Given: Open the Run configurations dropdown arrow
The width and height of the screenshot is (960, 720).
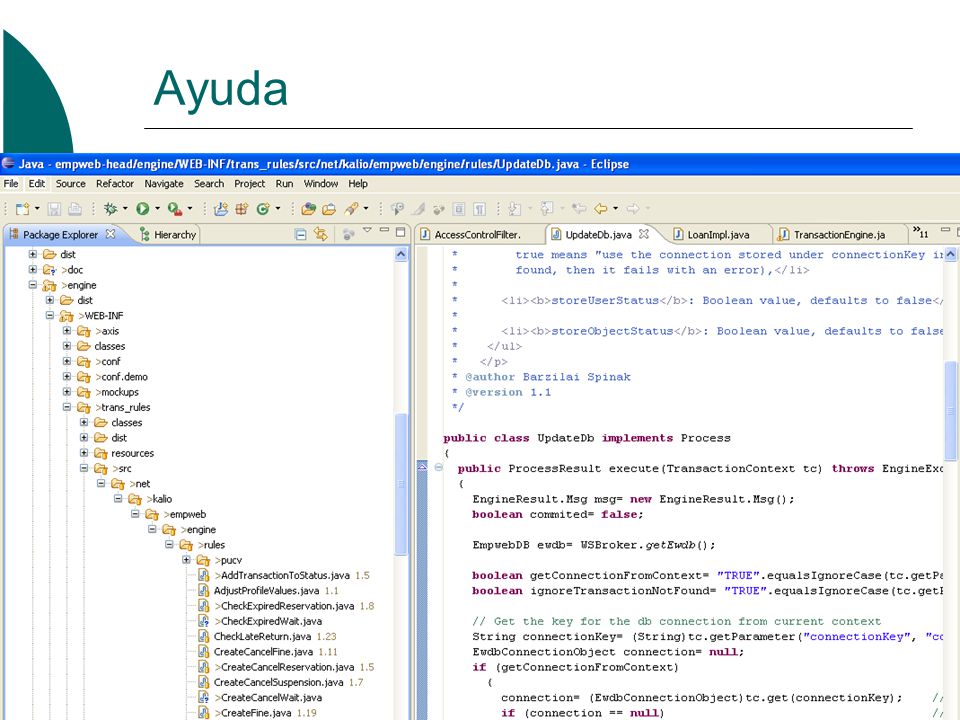Looking at the screenshot, I should (157, 209).
